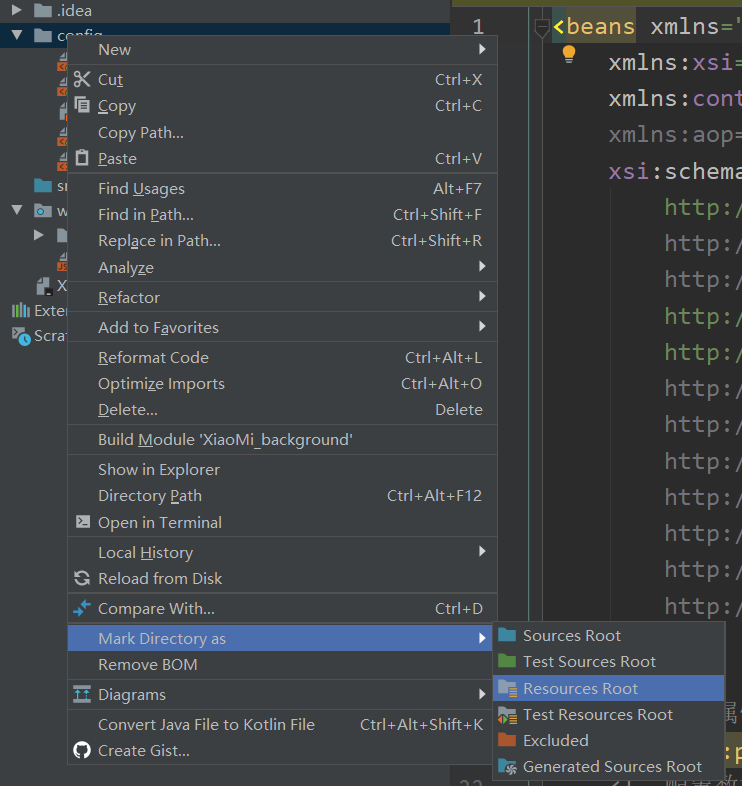Mark directory as Excluded
Viewport: 742px width, 786px height.
[609, 740]
